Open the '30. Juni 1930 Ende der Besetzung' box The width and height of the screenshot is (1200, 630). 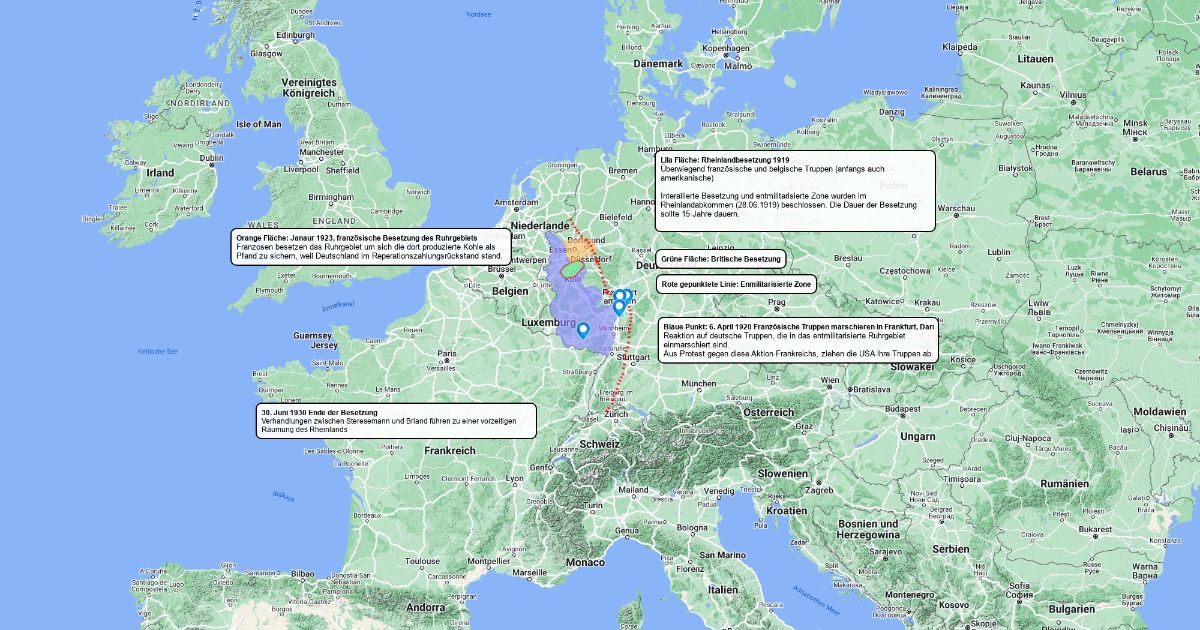(x=396, y=421)
